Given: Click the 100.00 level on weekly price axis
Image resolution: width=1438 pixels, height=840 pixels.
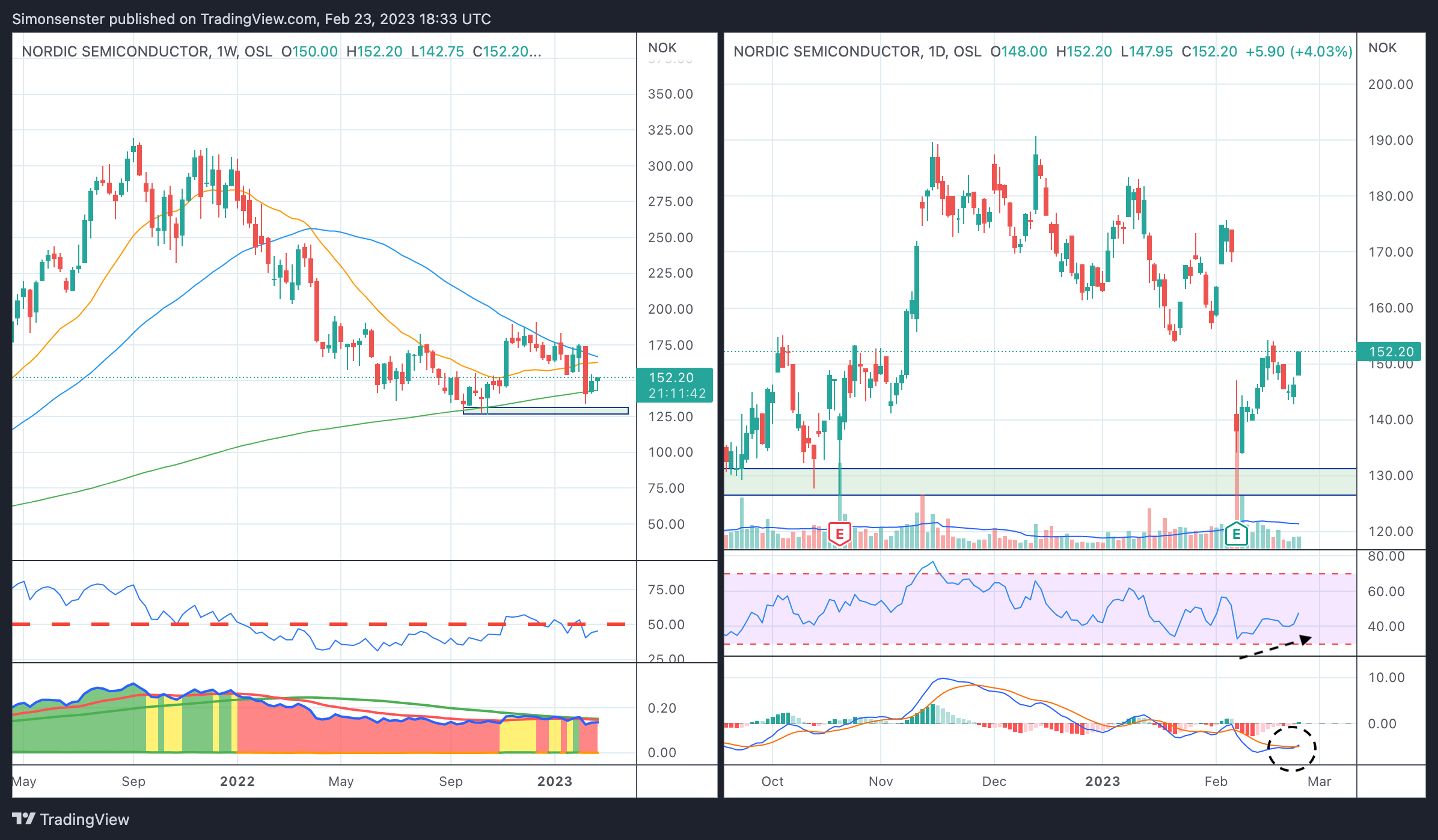Looking at the screenshot, I should 670,452.
